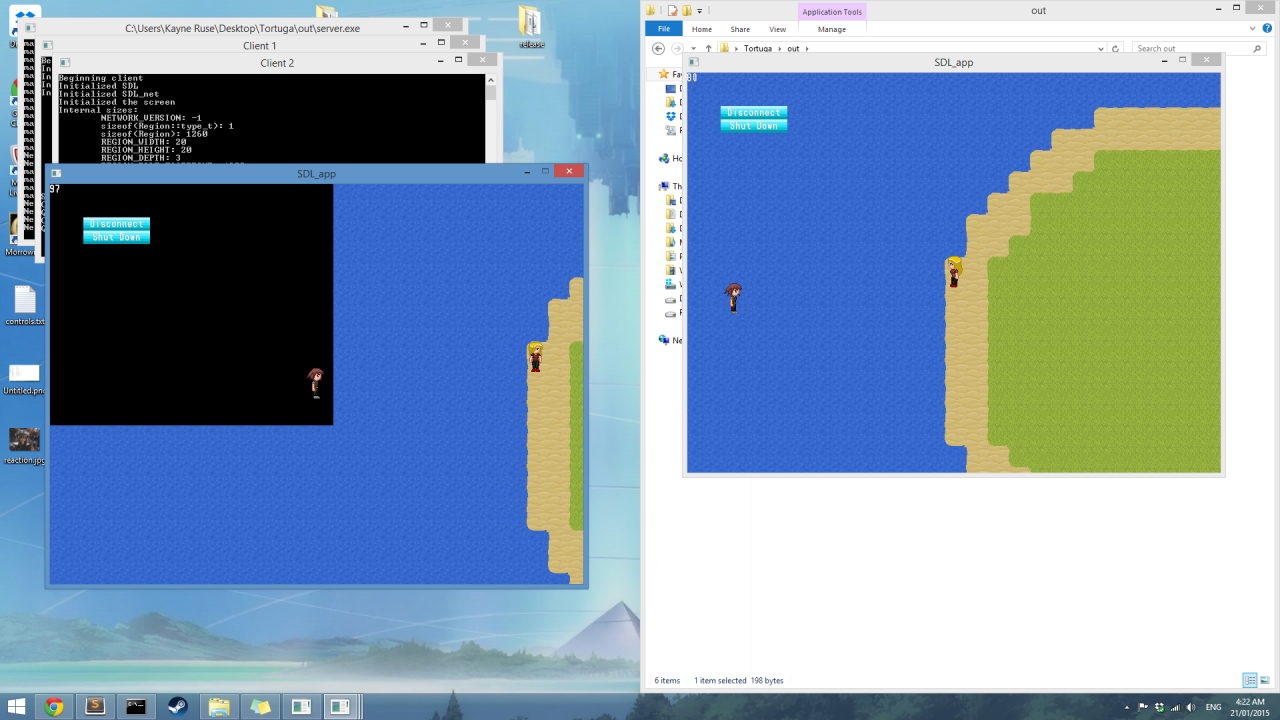Click the '1 item selected 198 bytes' status text
This screenshot has width=1280, height=720.
point(739,681)
